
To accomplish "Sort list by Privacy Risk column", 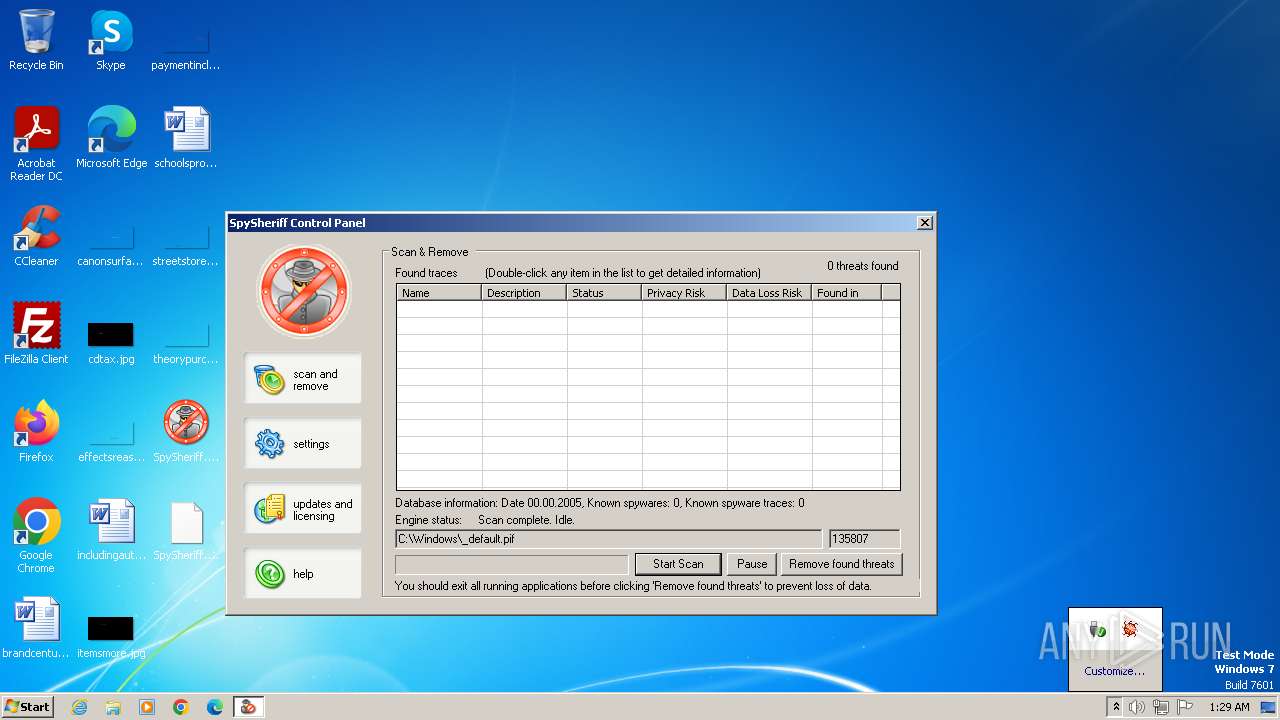I will [x=685, y=293].
